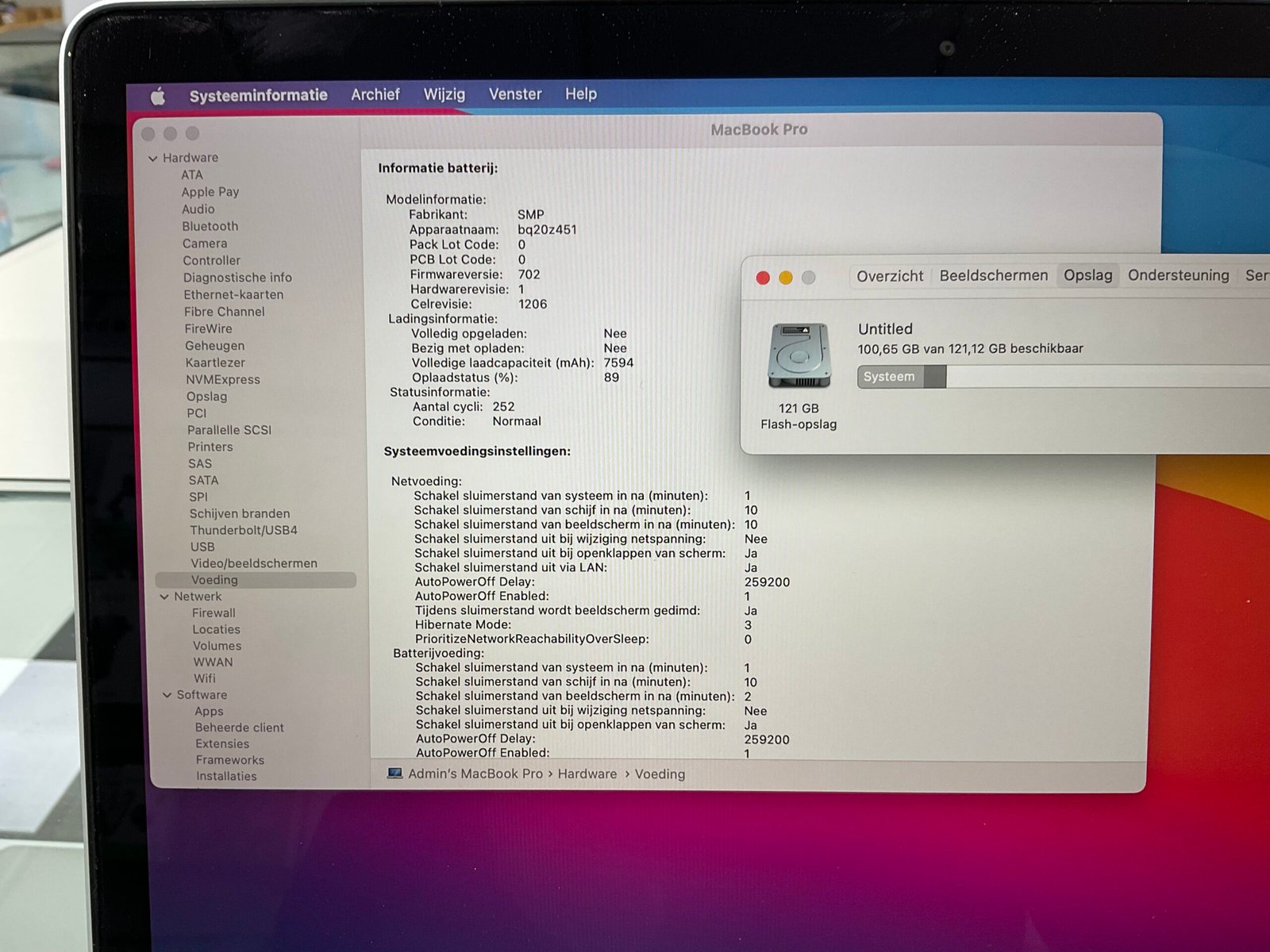Select Kaartlezer in the sidebar
1270x952 pixels.
215,363
